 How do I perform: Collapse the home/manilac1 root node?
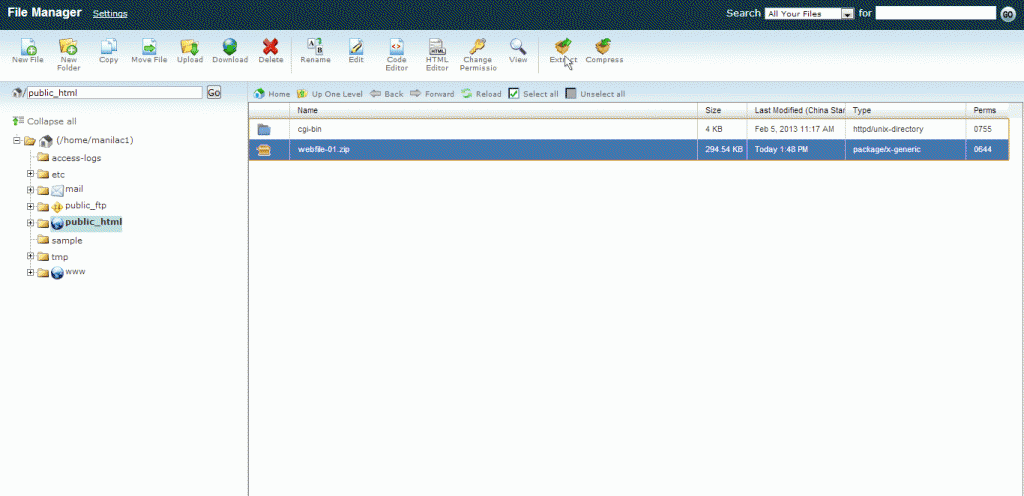coord(17,141)
